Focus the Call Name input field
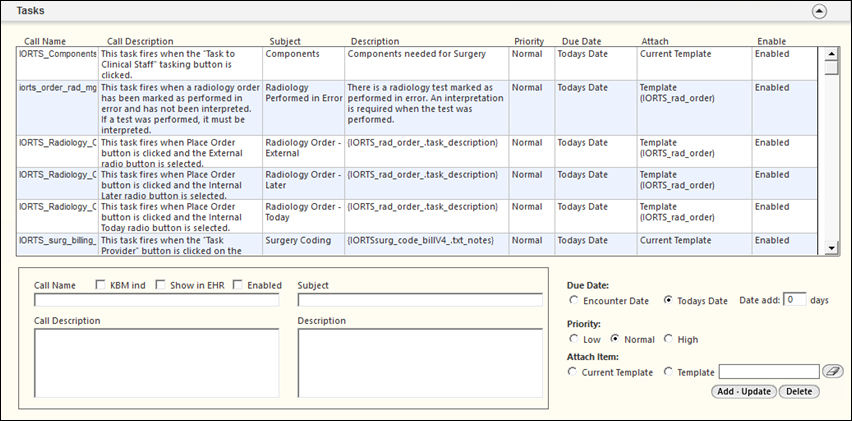Viewport: 852px width, 421px height. pyautogui.click(x=156, y=300)
